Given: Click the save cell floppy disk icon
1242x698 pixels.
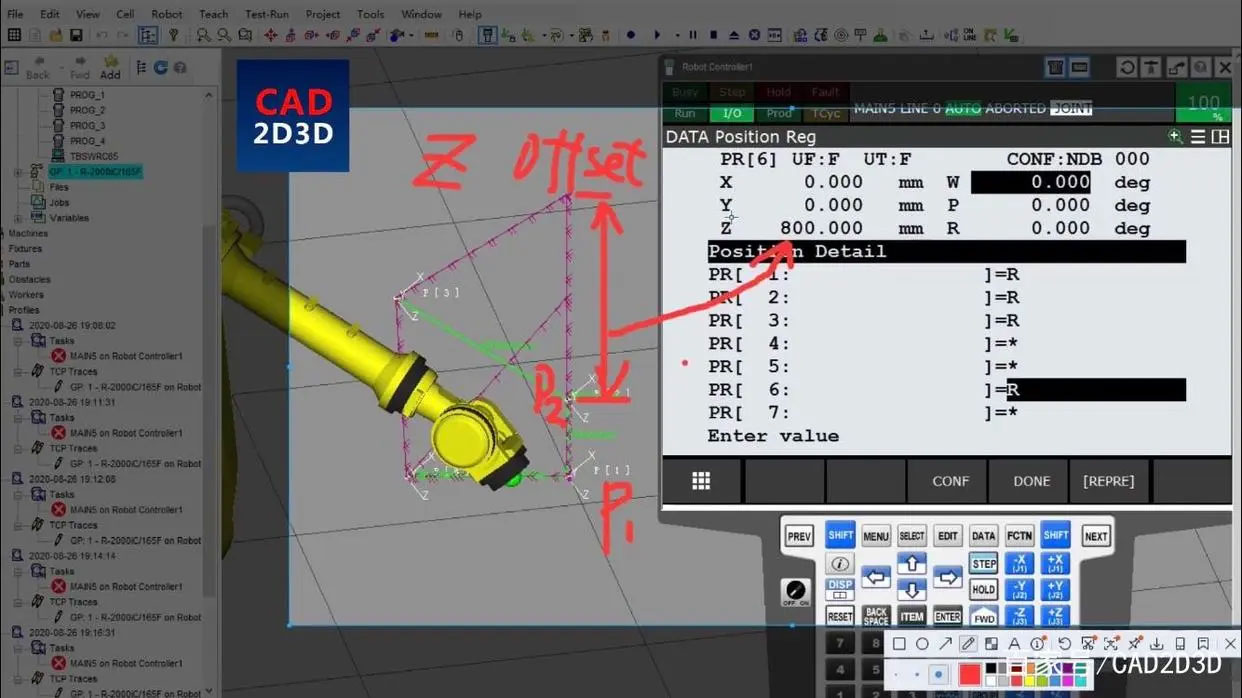Looking at the screenshot, I should 76,35.
